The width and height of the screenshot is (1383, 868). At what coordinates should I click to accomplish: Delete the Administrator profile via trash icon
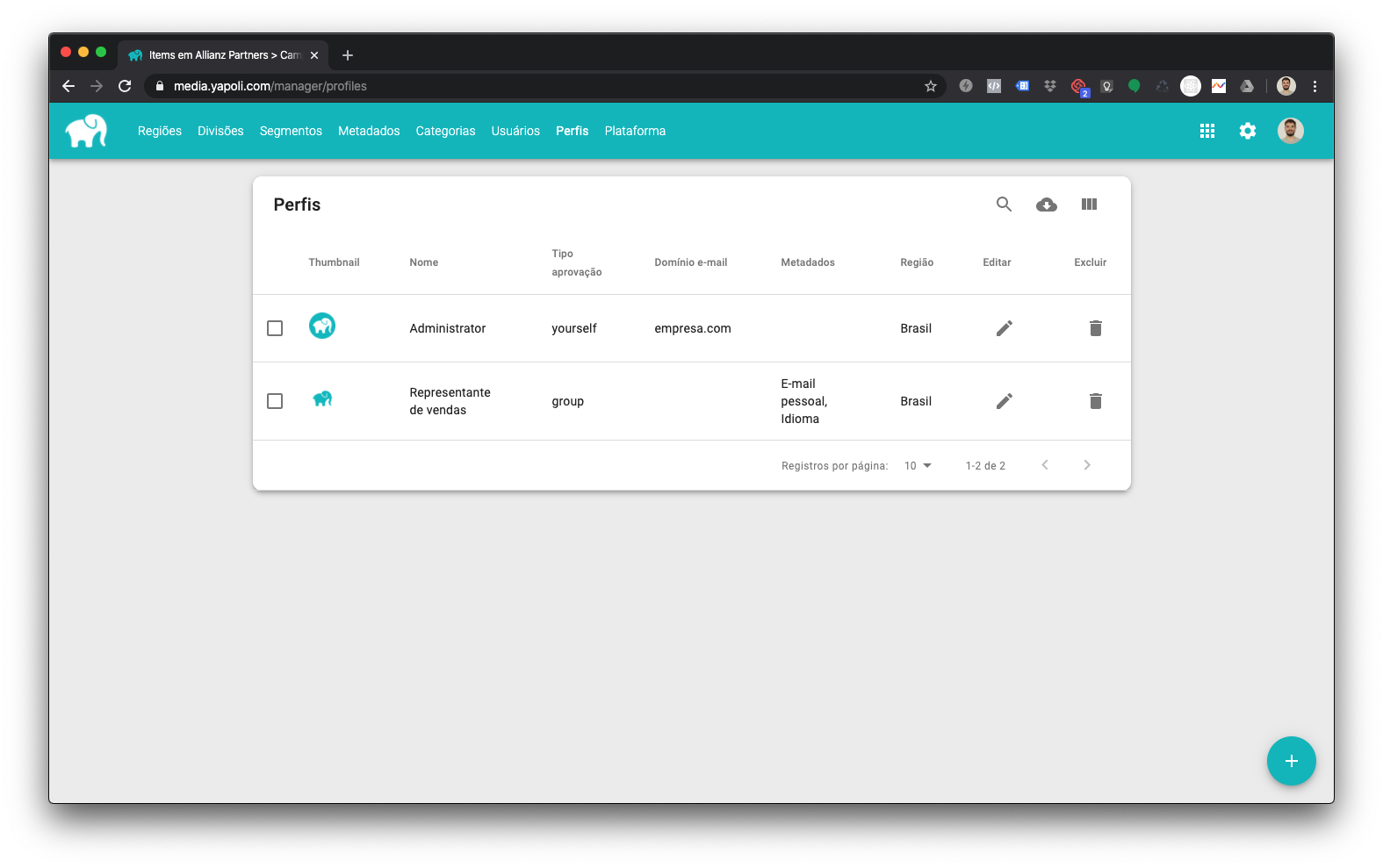[x=1095, y=328]
